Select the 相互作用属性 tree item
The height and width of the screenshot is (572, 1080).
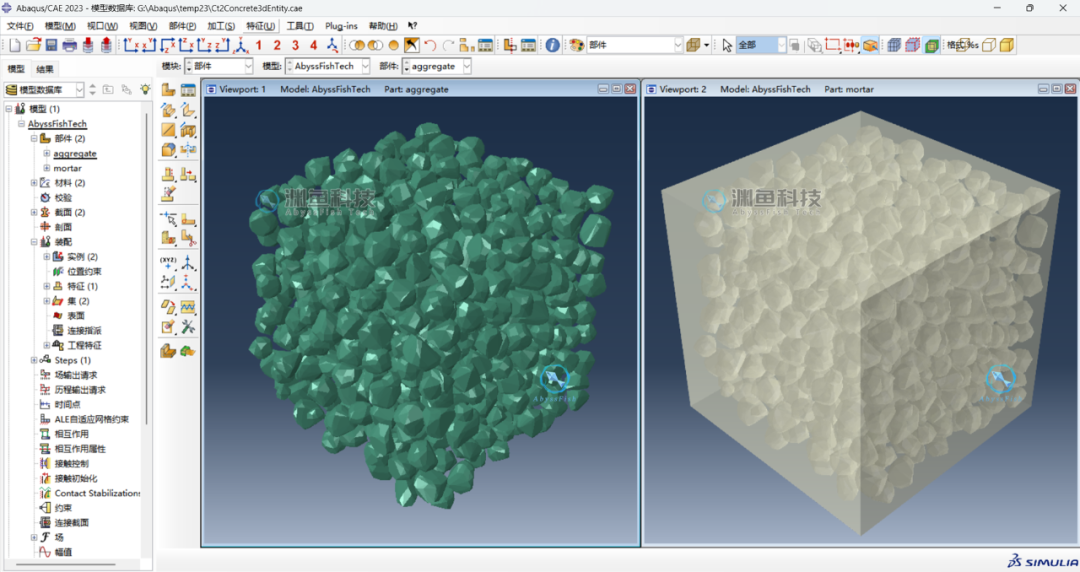point(80,449)
